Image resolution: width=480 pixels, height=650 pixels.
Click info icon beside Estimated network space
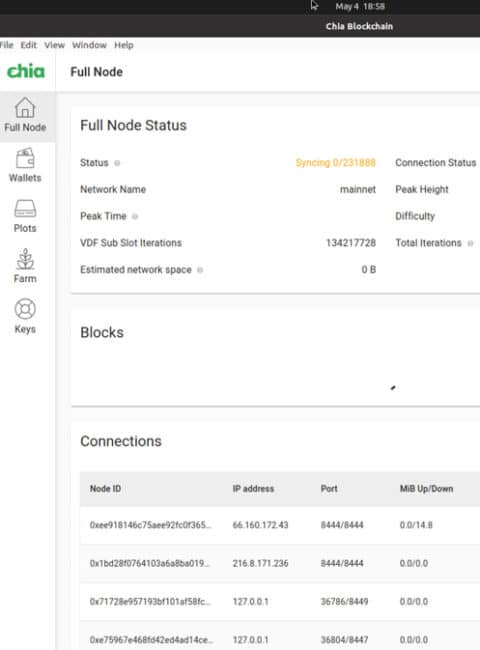(200, 270)
